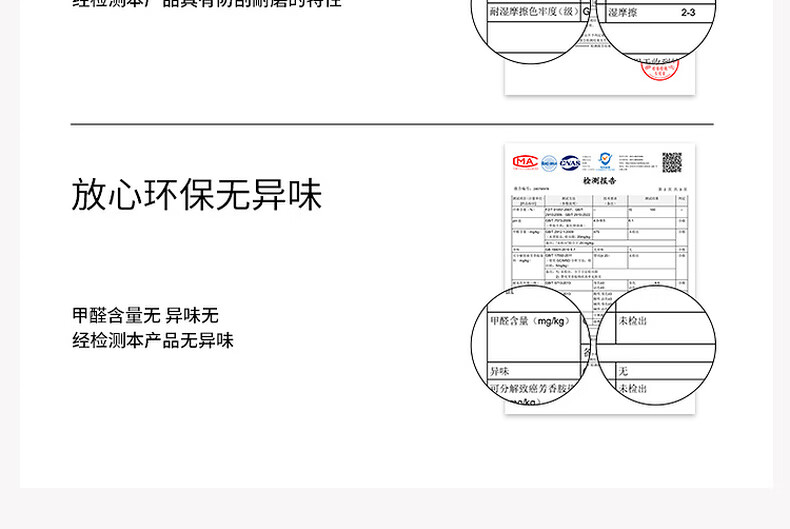Click the 无 result in right circle
Viewport: 790px width, 529px height.
(623, 371)
